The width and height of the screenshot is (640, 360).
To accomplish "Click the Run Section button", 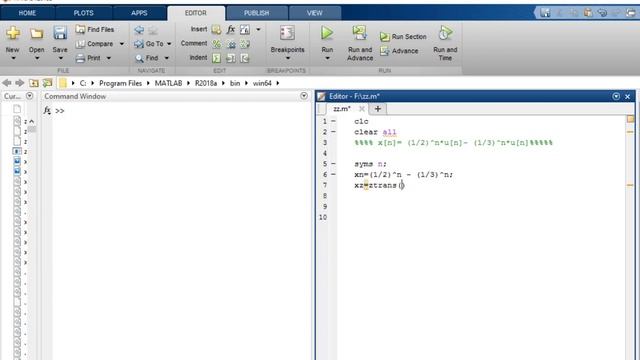I will pos(403,37).
